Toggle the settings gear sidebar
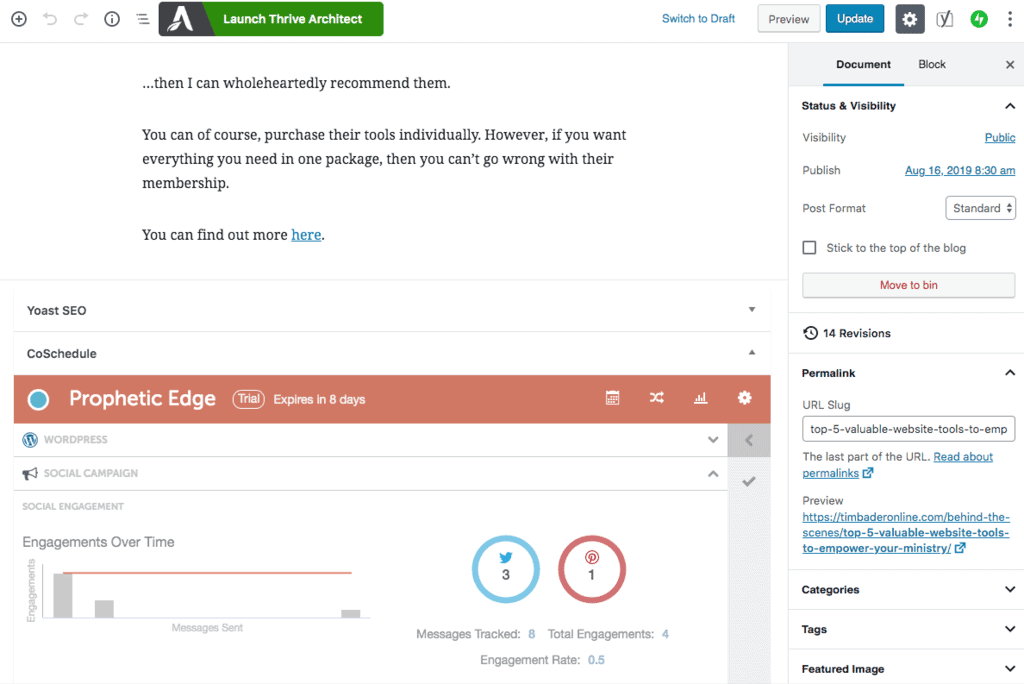This screenshot has width=1024, height=684. coord(910,19)
